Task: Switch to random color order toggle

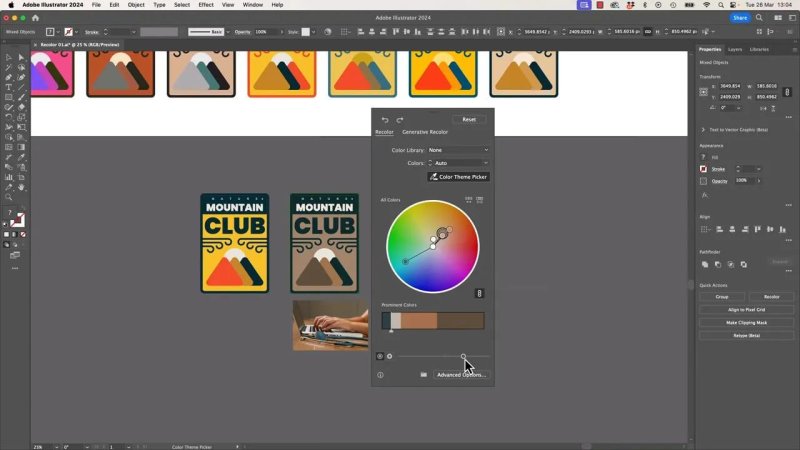Action: 468,200
